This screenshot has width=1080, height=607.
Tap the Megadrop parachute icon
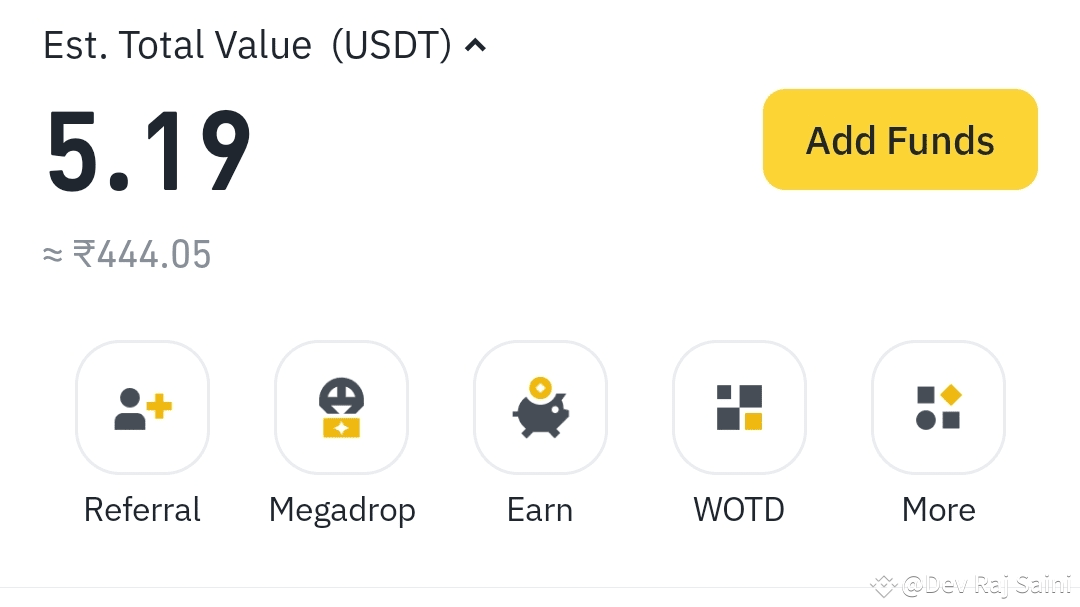point(341,407)
